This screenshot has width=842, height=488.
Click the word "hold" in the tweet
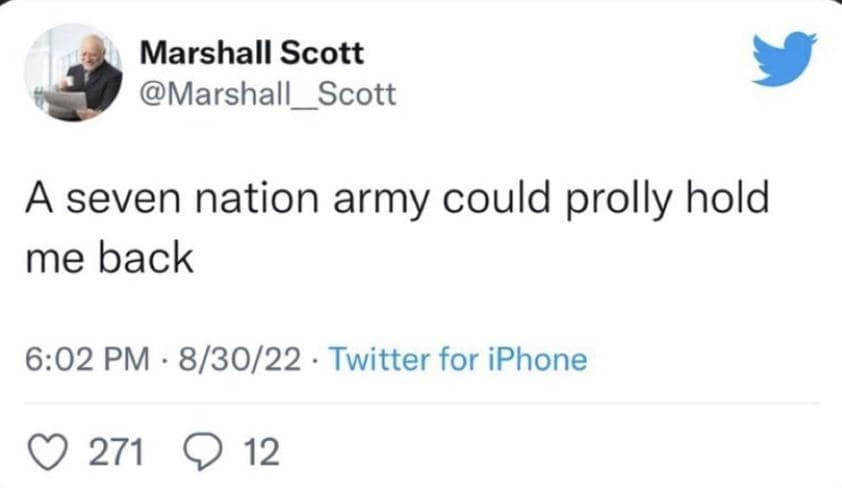732,197
